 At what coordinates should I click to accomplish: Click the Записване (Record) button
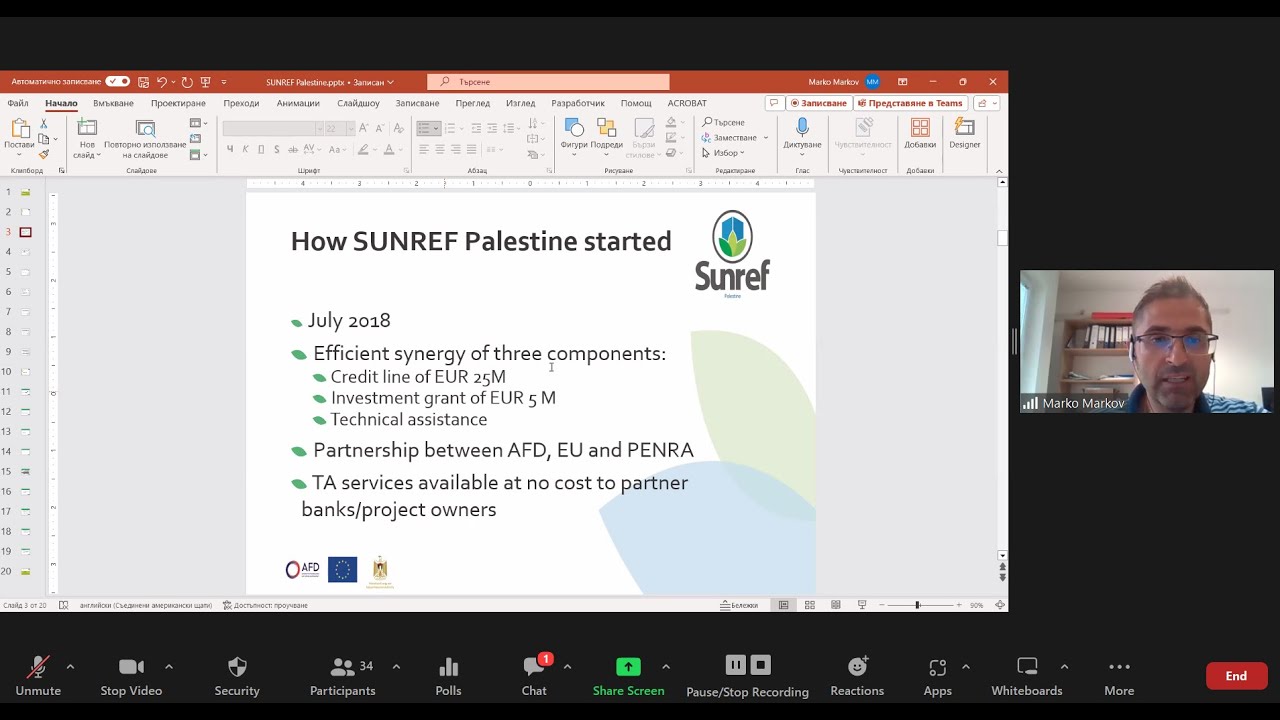[819, 103]
